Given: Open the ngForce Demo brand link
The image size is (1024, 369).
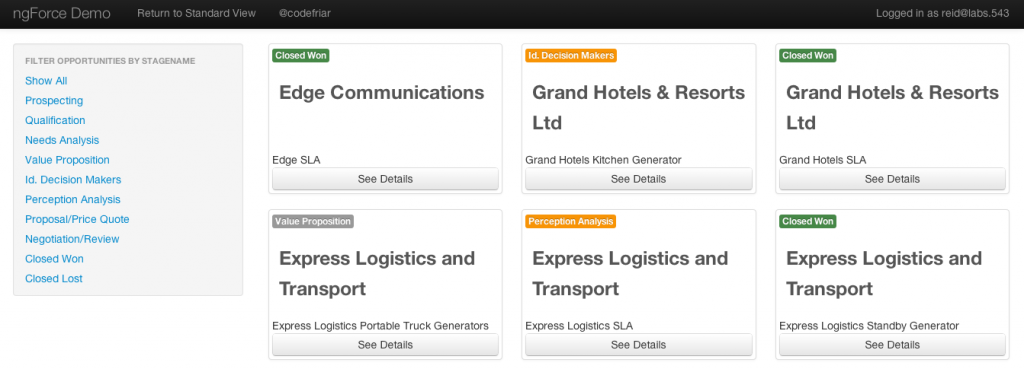Looking at the screenshot, I should pos(61,13).
